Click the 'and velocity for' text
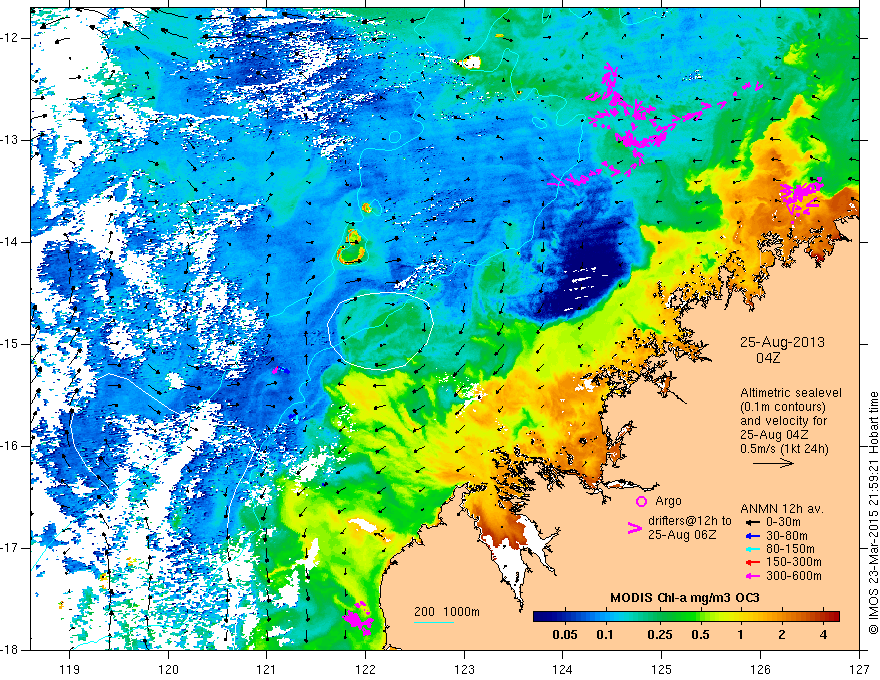 783,420
